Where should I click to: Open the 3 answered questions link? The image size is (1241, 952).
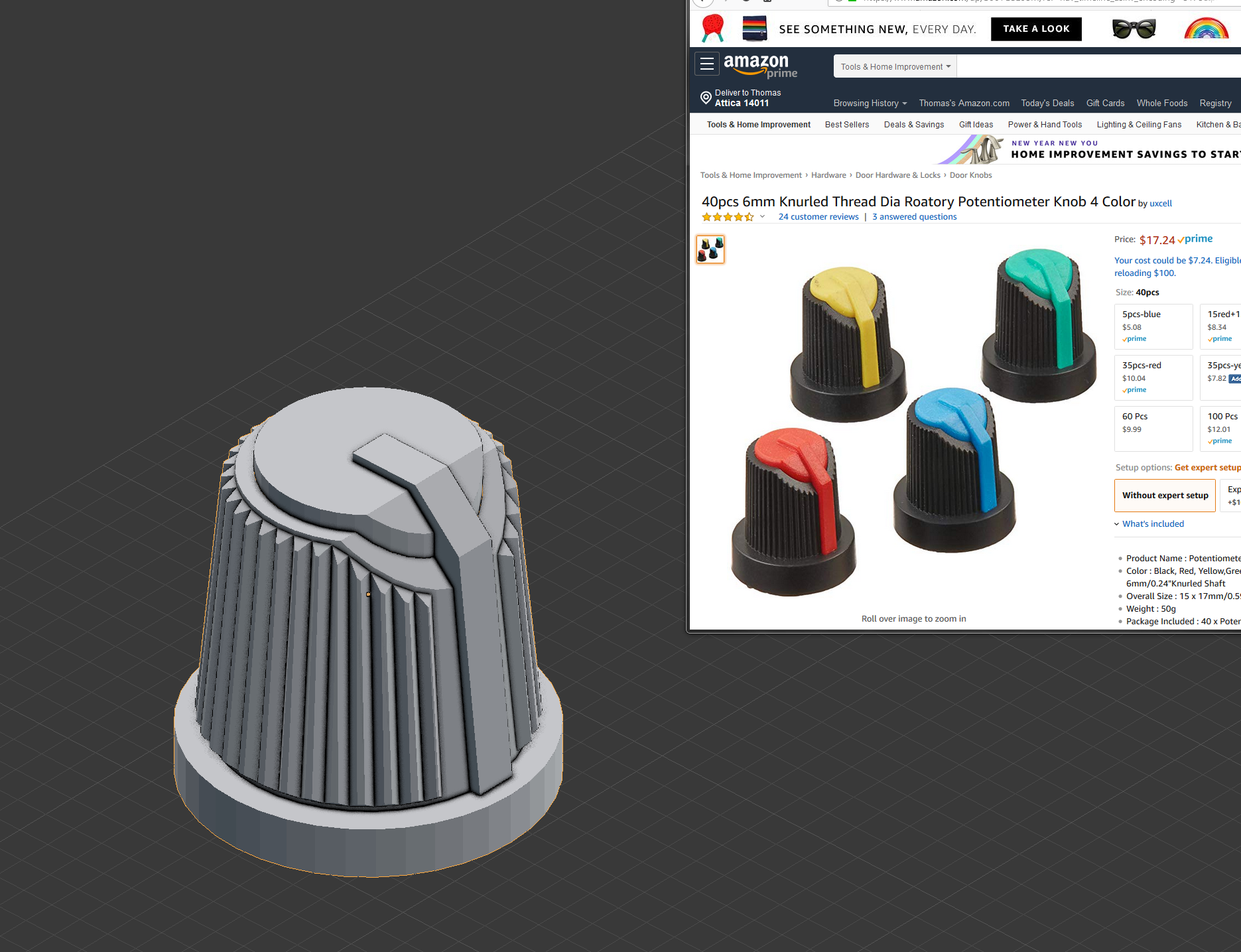pyautogui.click(x=914, y=217)
